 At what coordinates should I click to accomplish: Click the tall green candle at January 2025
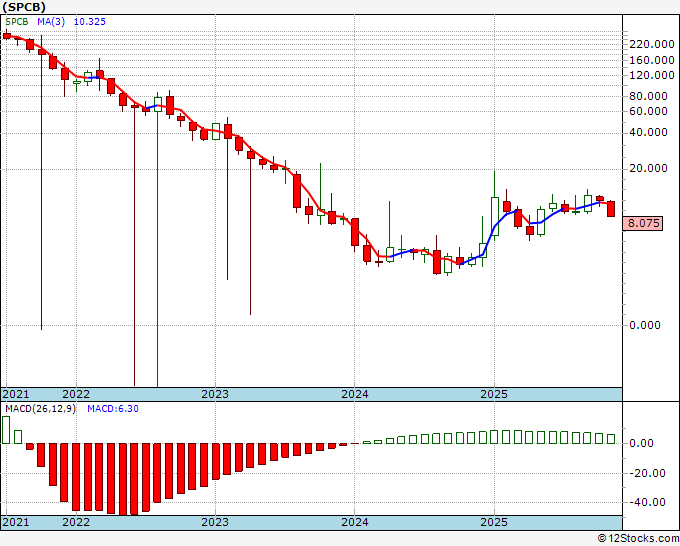click(494, 216)
